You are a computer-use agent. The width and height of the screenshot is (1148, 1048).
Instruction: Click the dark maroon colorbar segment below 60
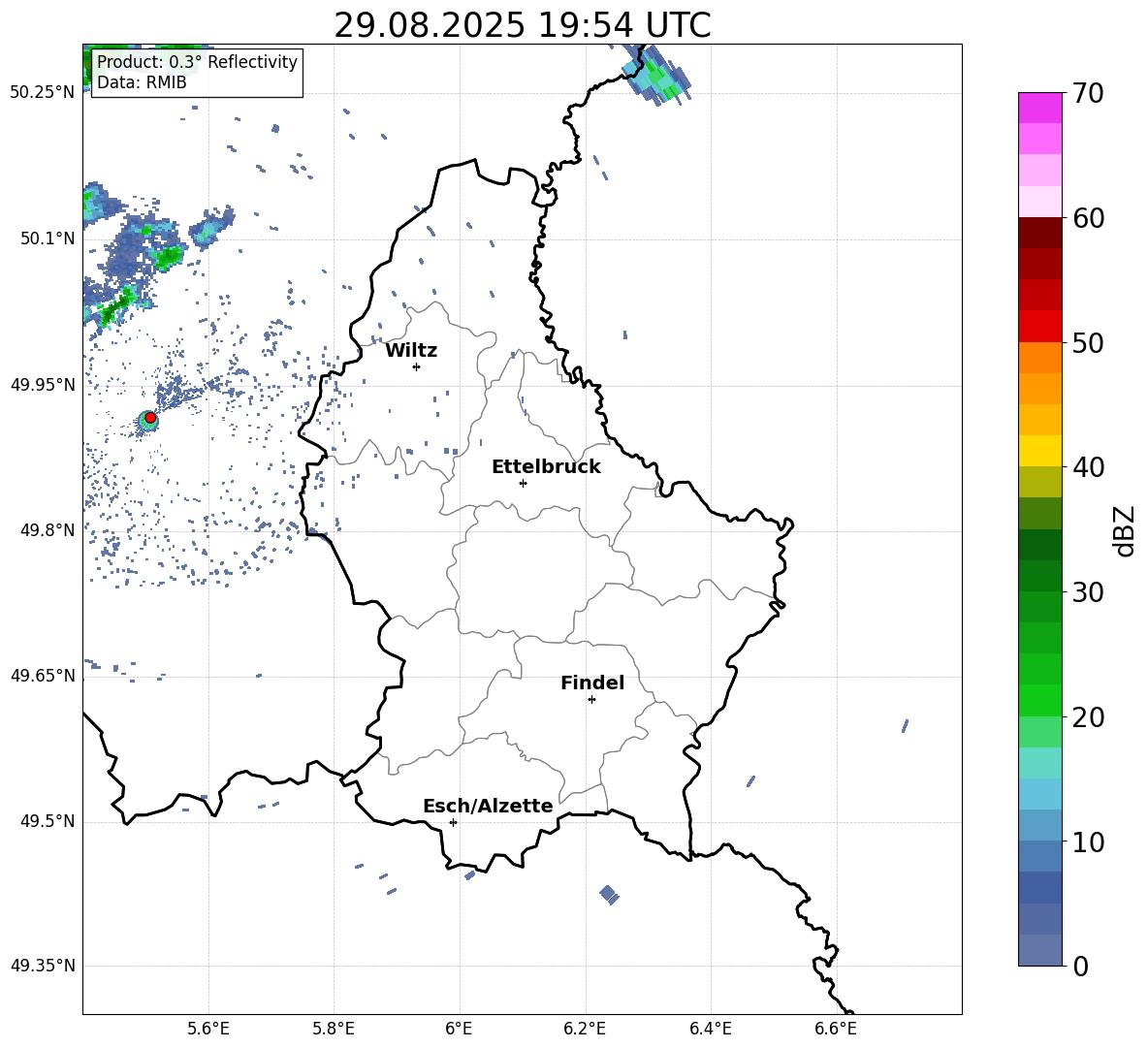click(x=1039, y=233)
